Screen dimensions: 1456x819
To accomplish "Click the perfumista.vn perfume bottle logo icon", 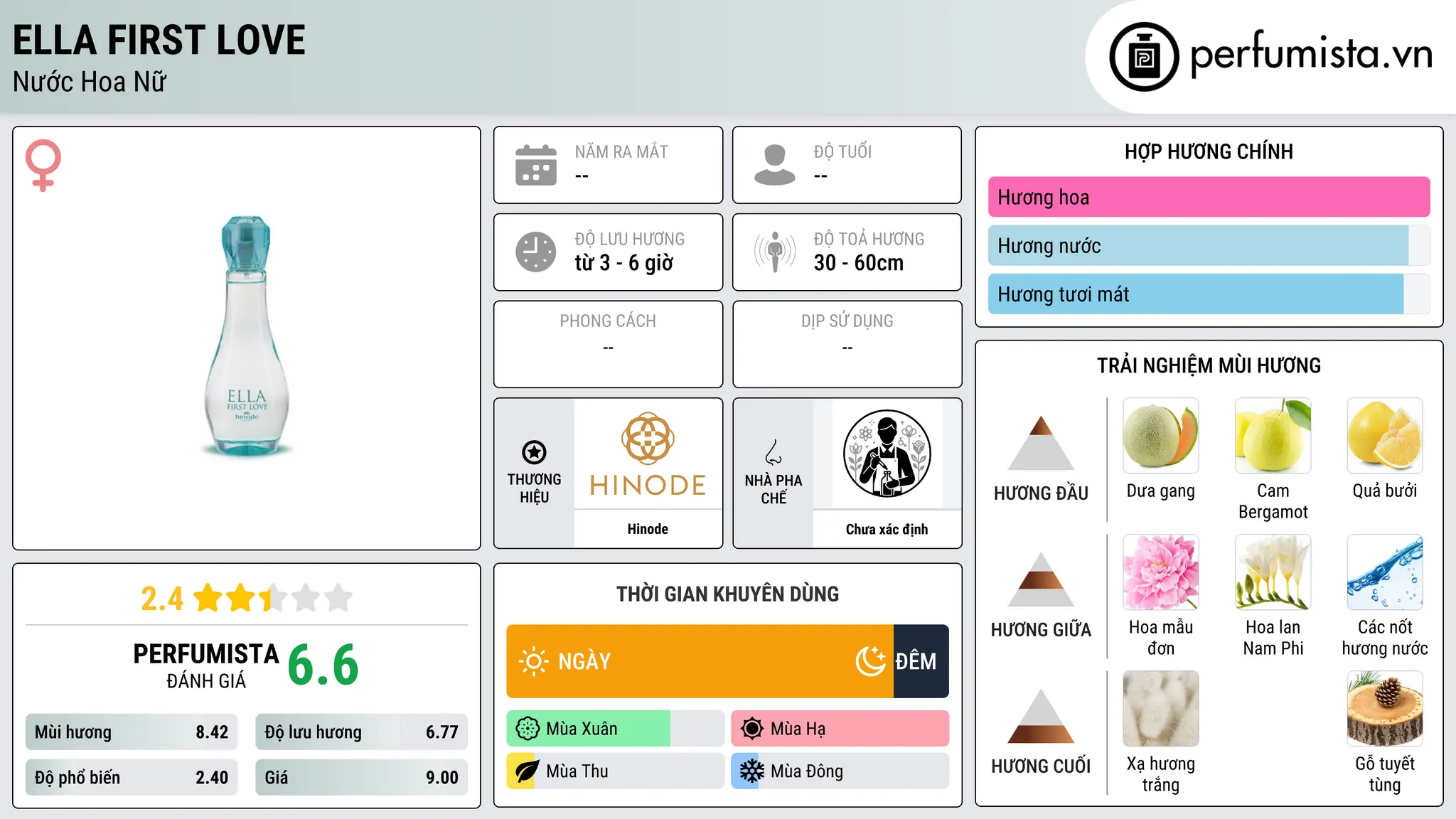I will (x=1144, y=57).
